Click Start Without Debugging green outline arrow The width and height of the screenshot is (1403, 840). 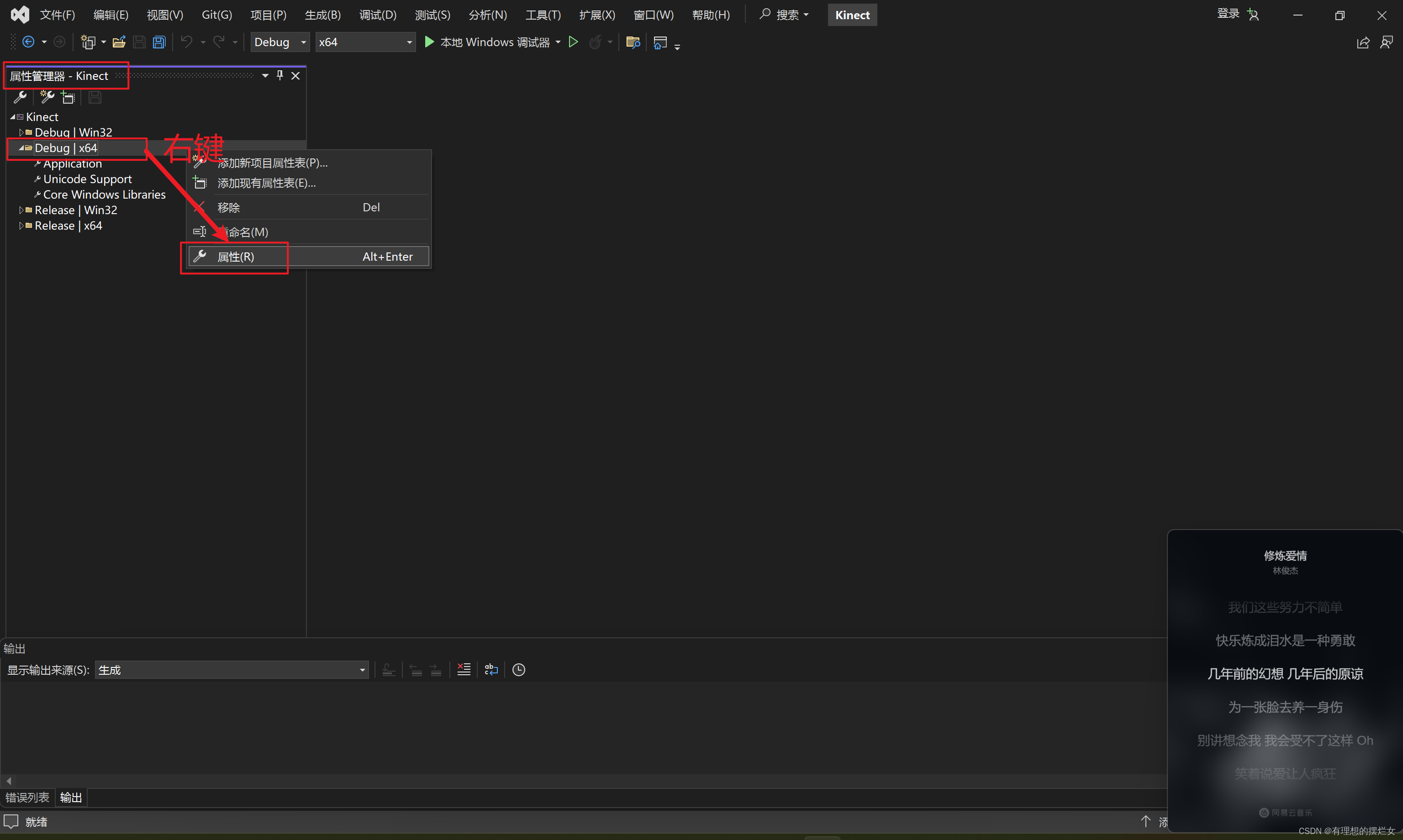click(573, 42)
